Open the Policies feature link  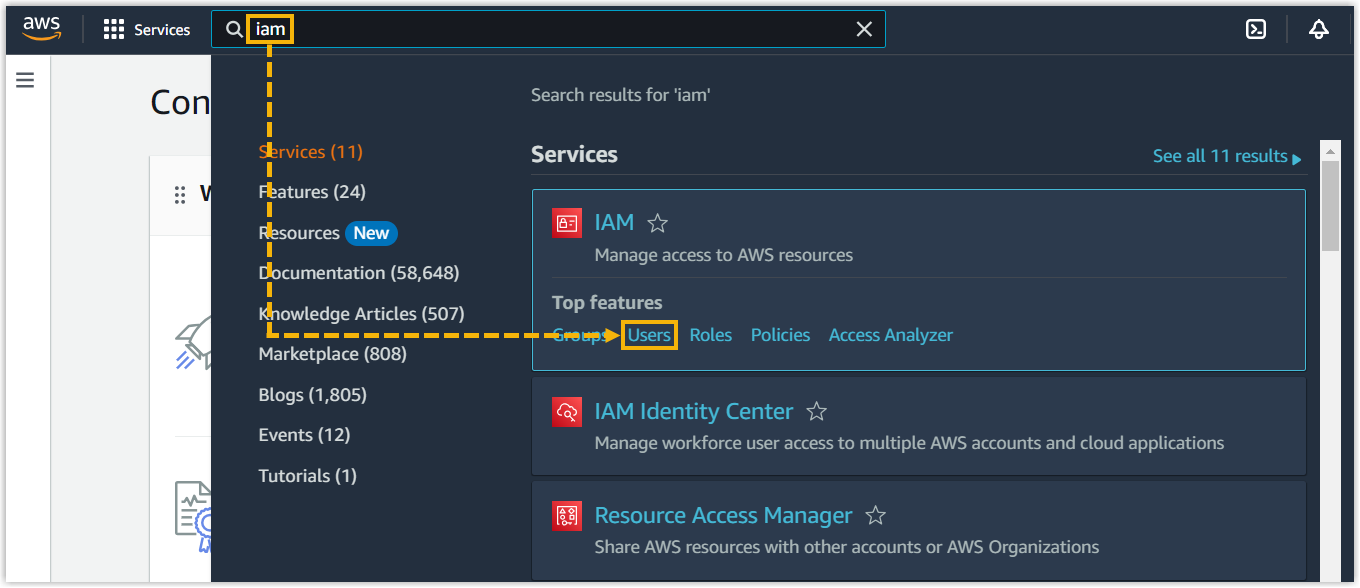pos(780,335)
